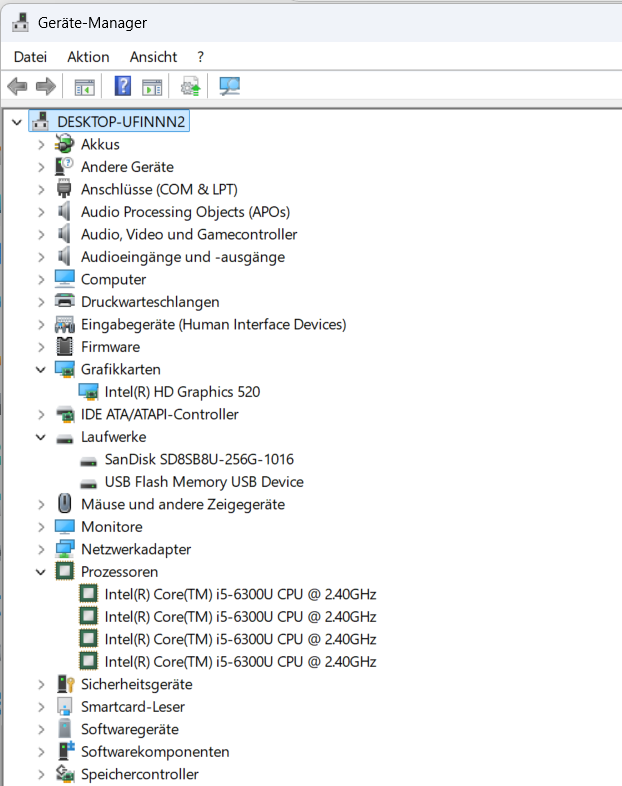The image size is (622, 786).
Task: Click the Audio, Video und Gamecontroller speaker icon
Action: [x=65, y=234]
